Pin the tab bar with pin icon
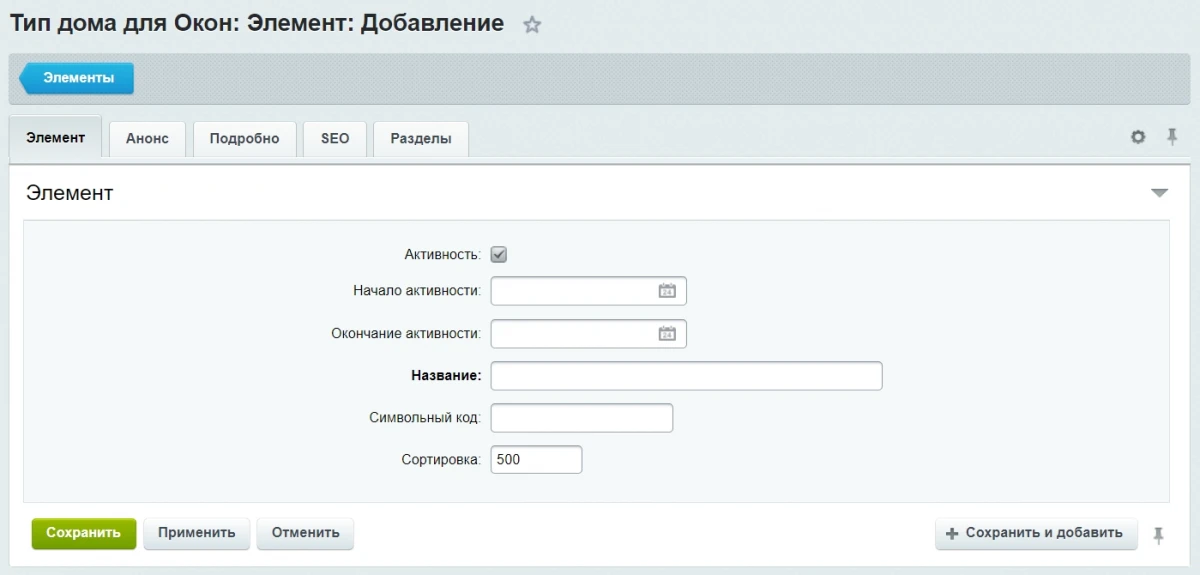Image resolution: width=1200 pixels, height=575 pixels. [x=1172, y=137]
